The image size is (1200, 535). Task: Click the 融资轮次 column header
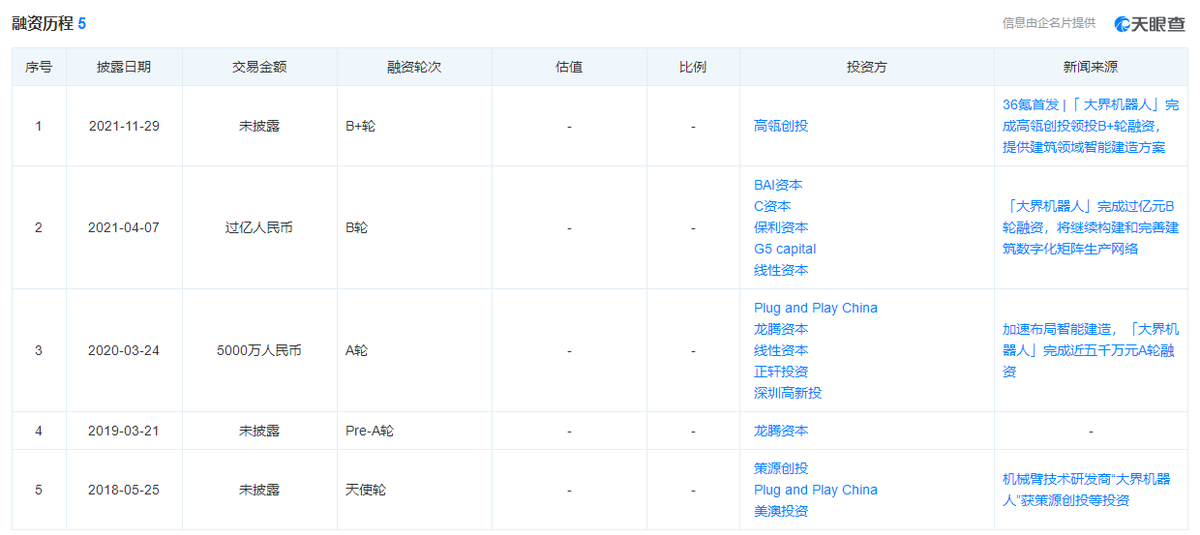pyautogui.click(x=414, y=68)
